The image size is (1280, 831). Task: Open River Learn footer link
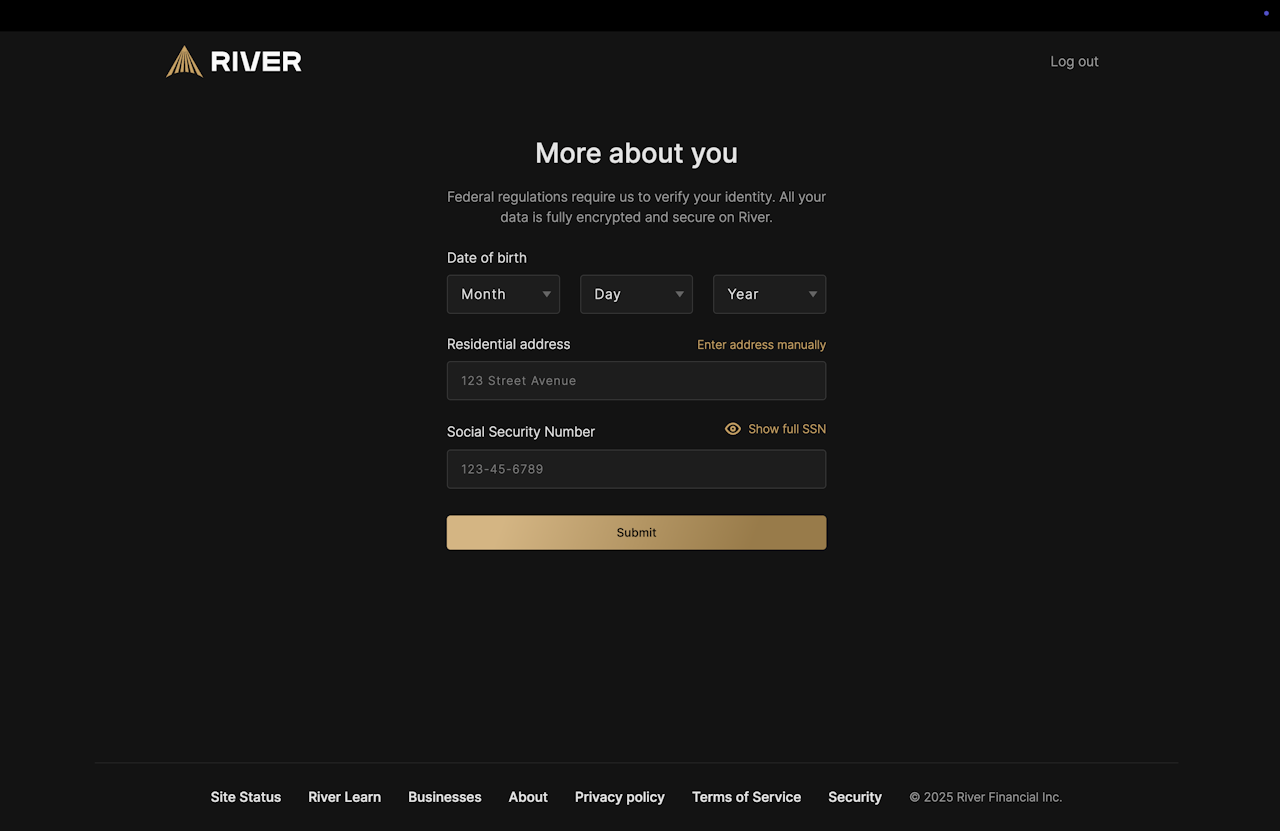(344, 797)
